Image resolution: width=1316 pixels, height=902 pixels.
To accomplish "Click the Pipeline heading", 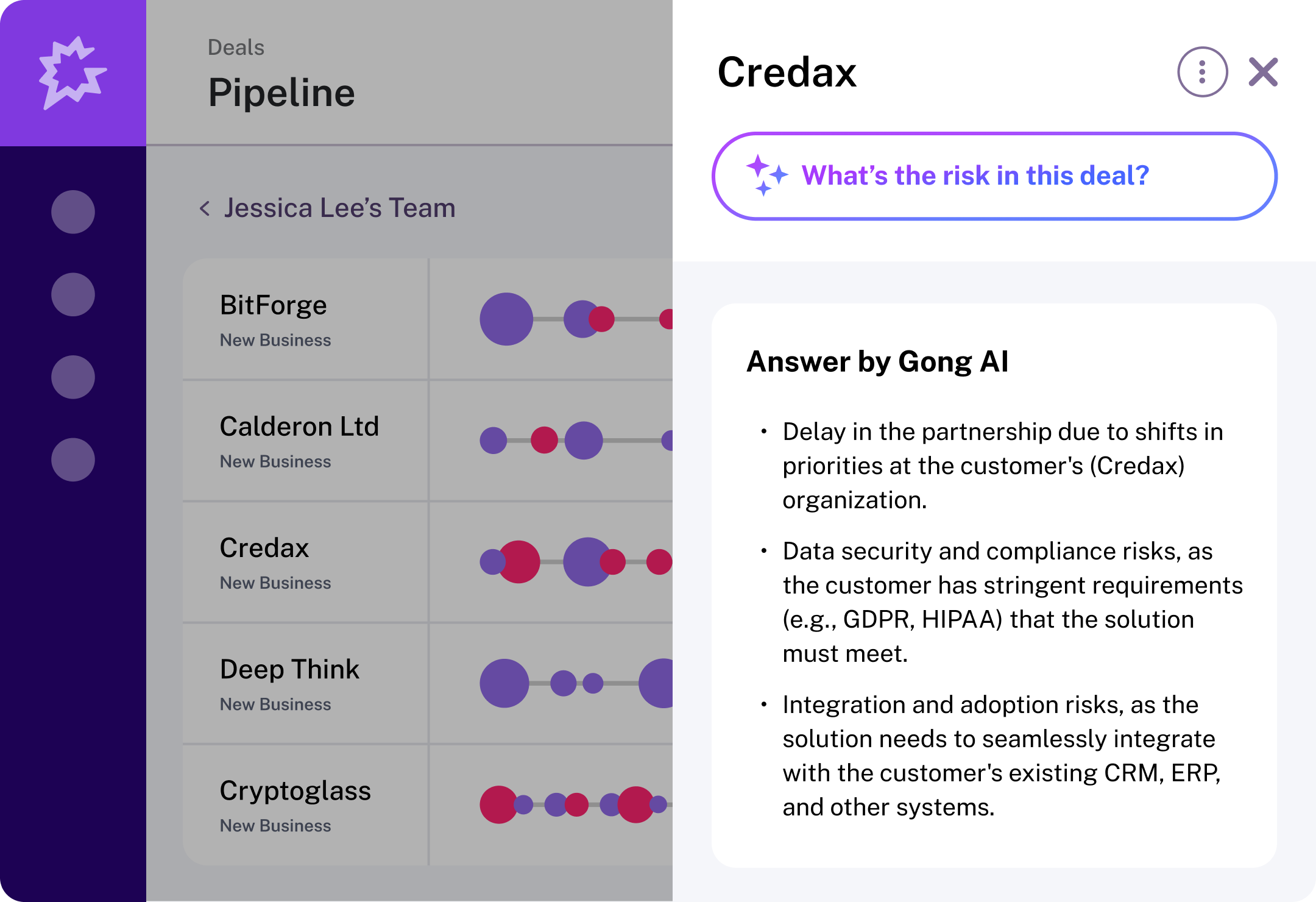I will click(x=282, y=92).
